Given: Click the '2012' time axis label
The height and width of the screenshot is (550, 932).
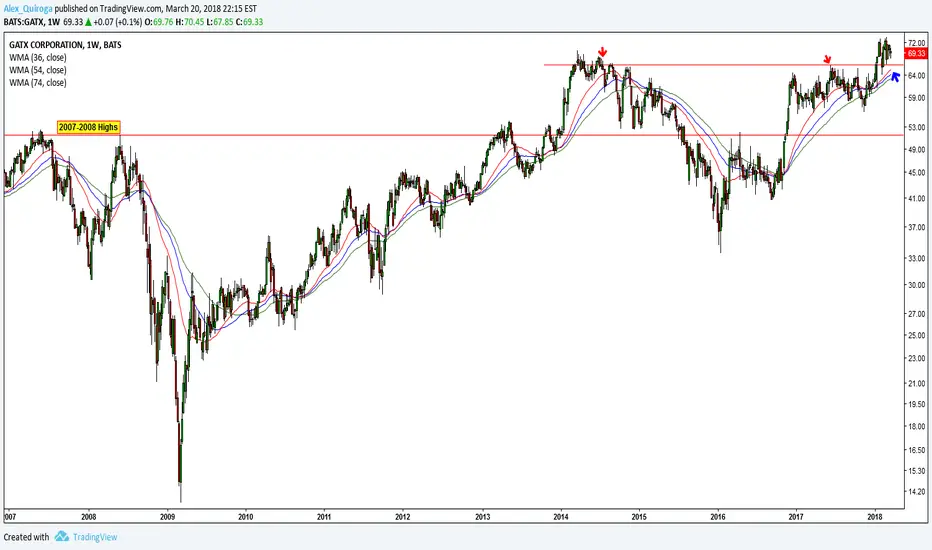Looking at the screenshot, I should click(403, 517).
